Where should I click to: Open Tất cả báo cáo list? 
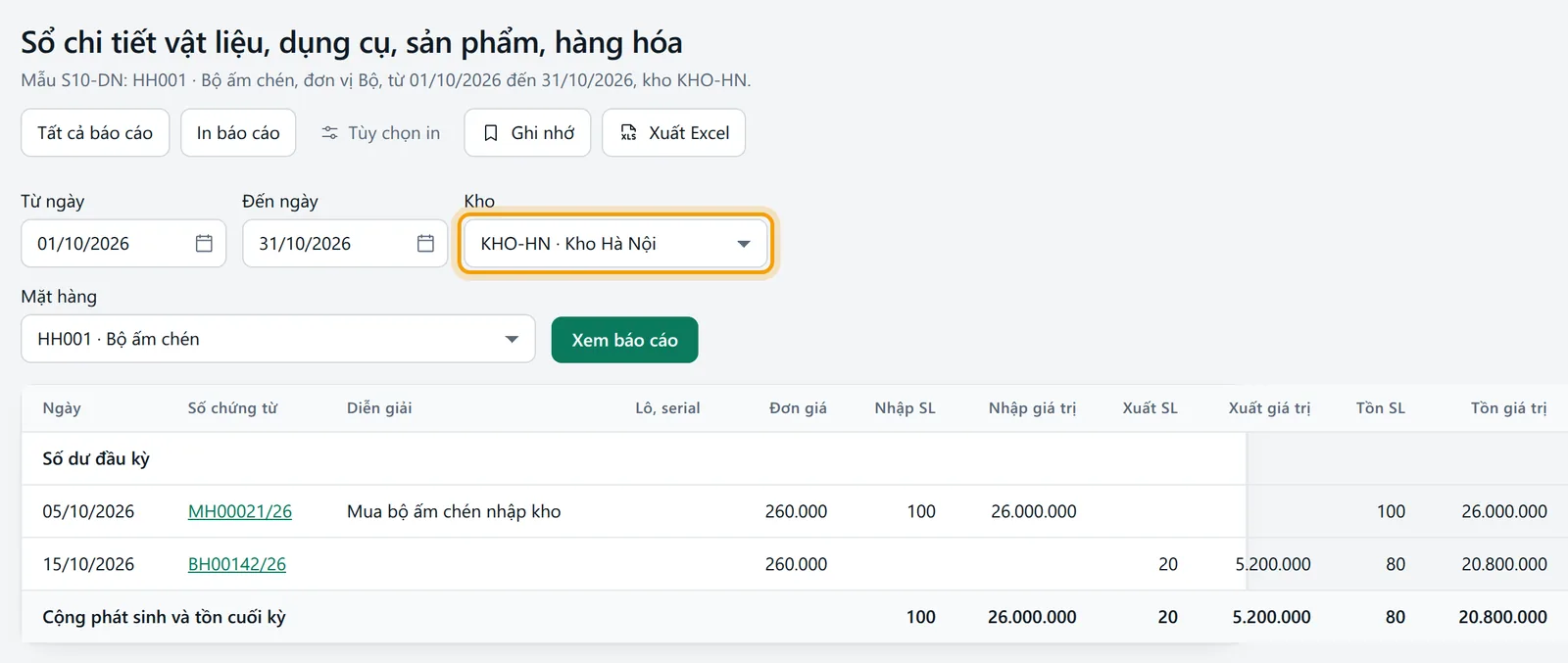95,133
